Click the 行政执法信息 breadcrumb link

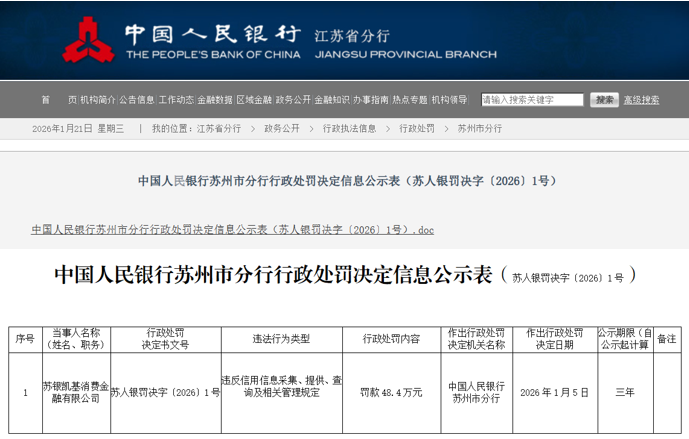(349, 129)
